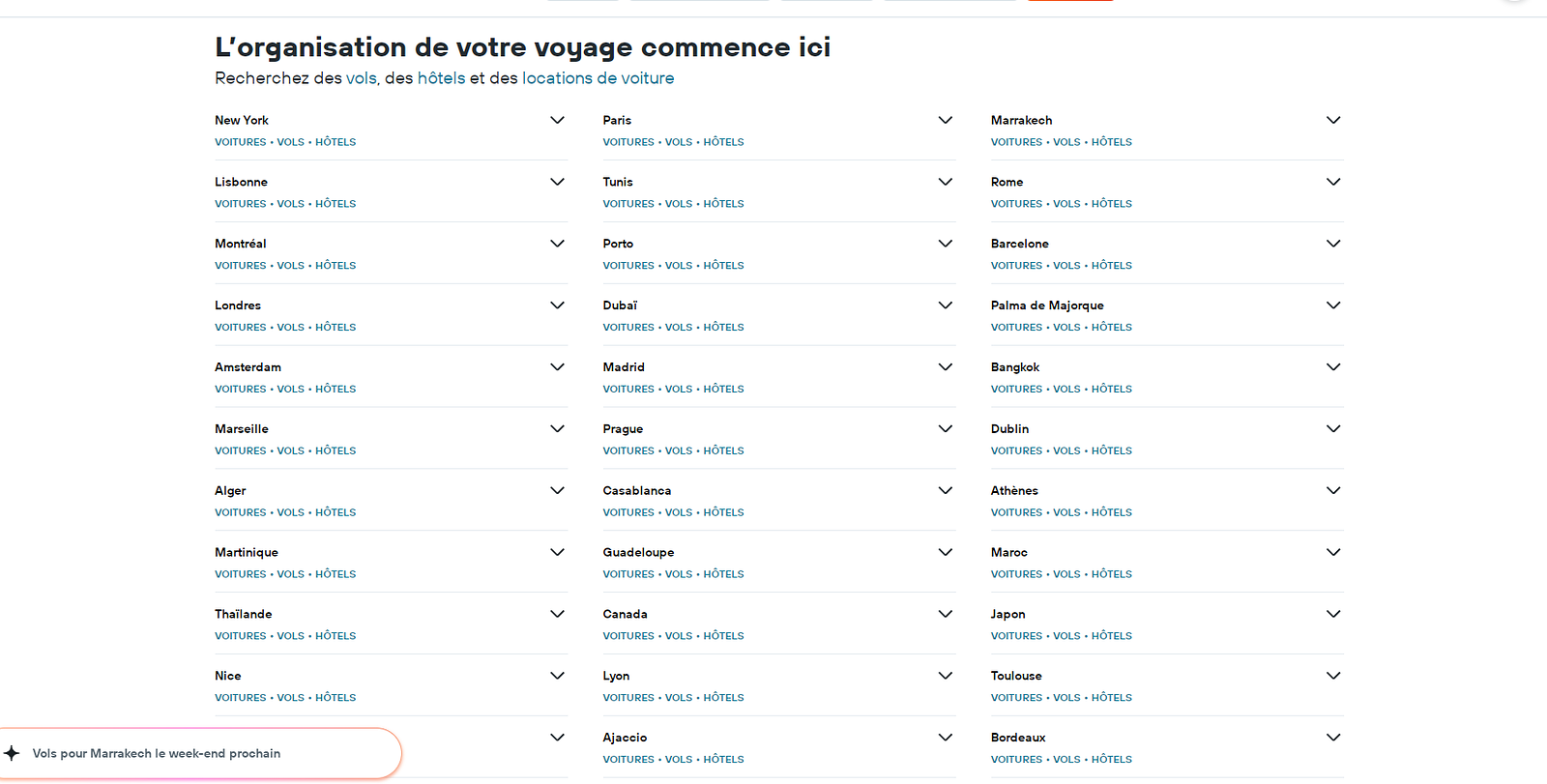Expand the Marrakech destination chevron
The height and width of the screenshot is (784, 1547).
point(1333,120)
